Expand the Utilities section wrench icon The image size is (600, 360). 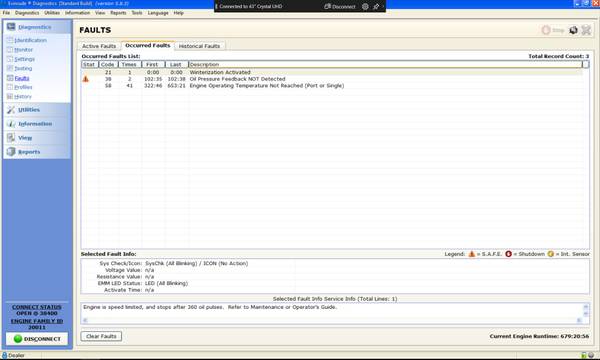click(11, 110)
